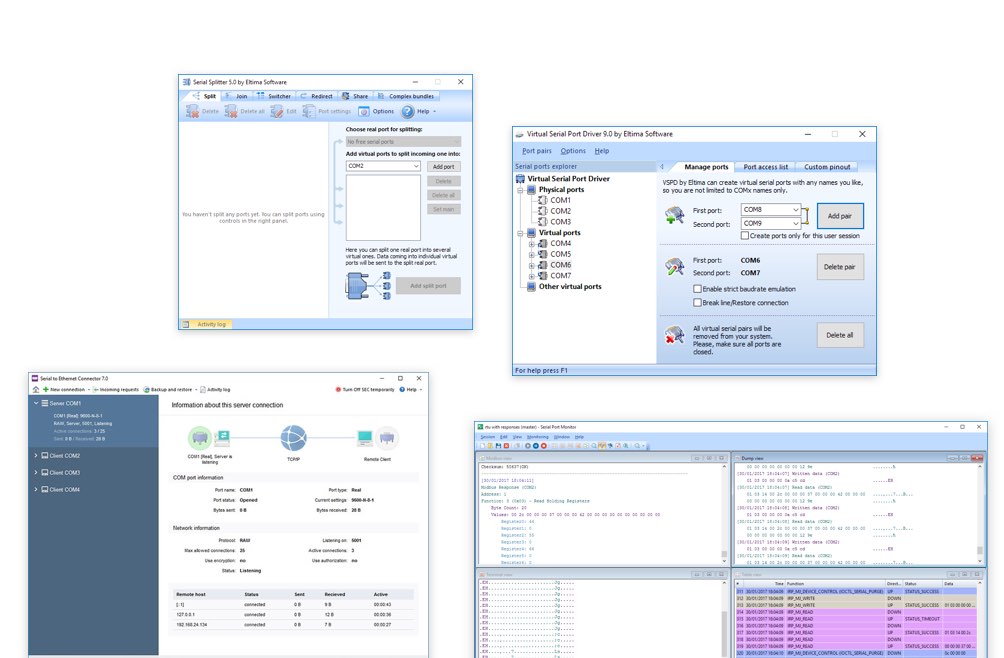
Task: Close the Dump view panel
Action: 977,458
